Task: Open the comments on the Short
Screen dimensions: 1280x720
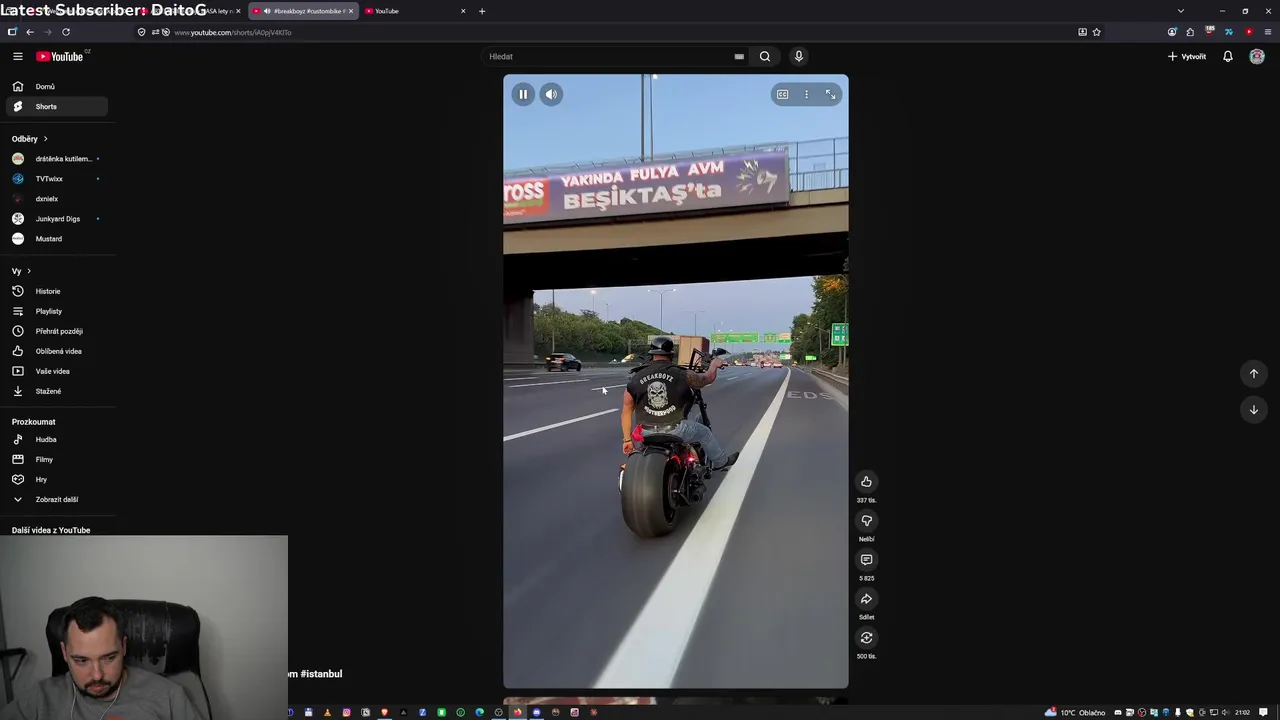Action: pos(866,559)
